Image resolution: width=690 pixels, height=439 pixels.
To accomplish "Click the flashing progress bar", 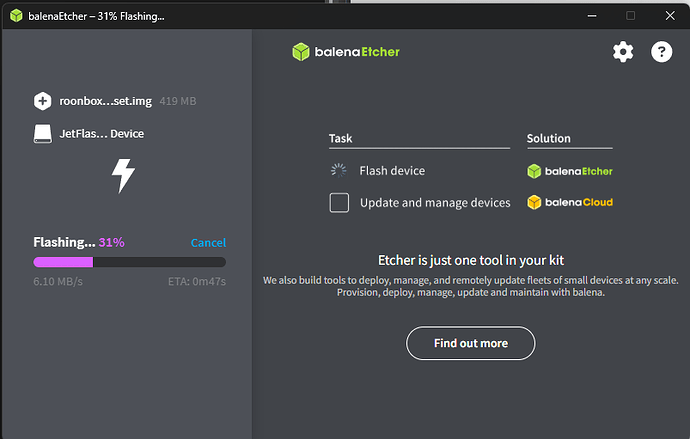I will click(x=130, y=262).
